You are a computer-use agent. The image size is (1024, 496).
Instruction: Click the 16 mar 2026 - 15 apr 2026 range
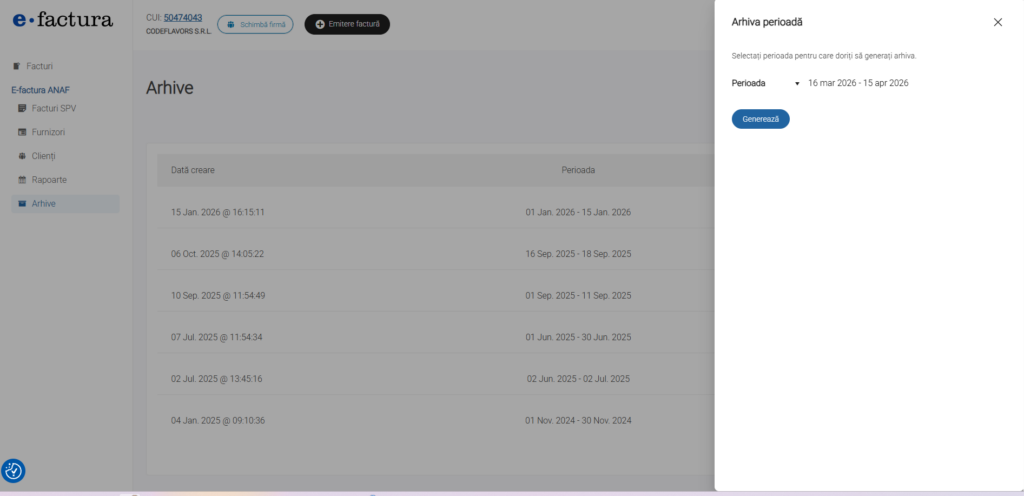pos(857,83)
